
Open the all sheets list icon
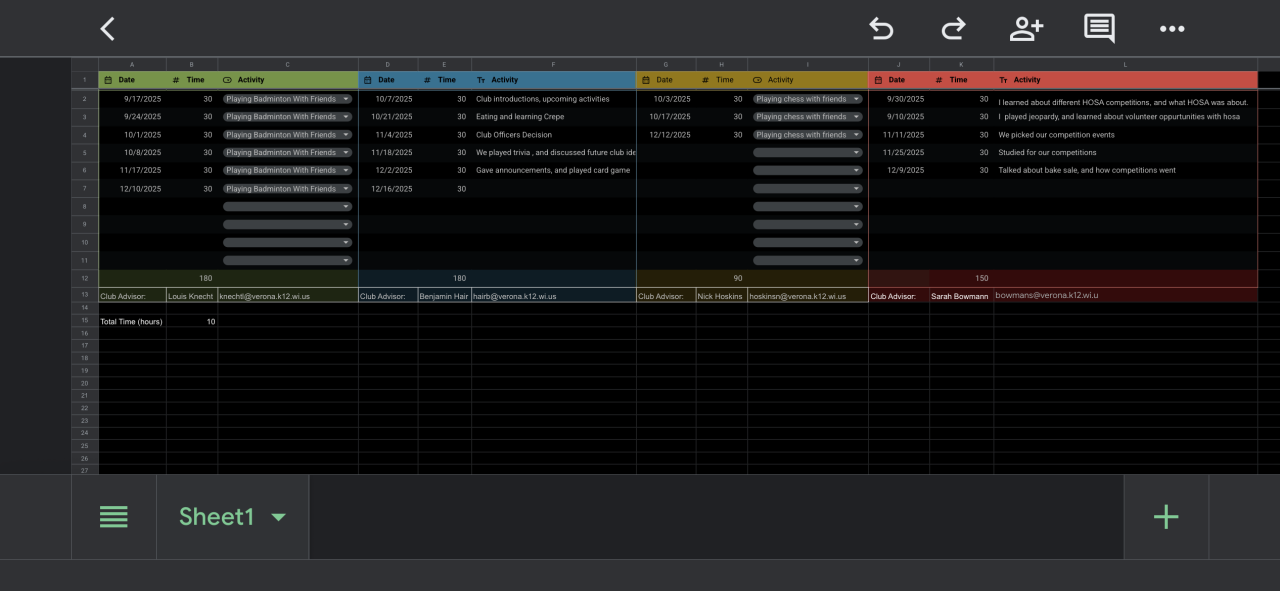coord(114,517)
